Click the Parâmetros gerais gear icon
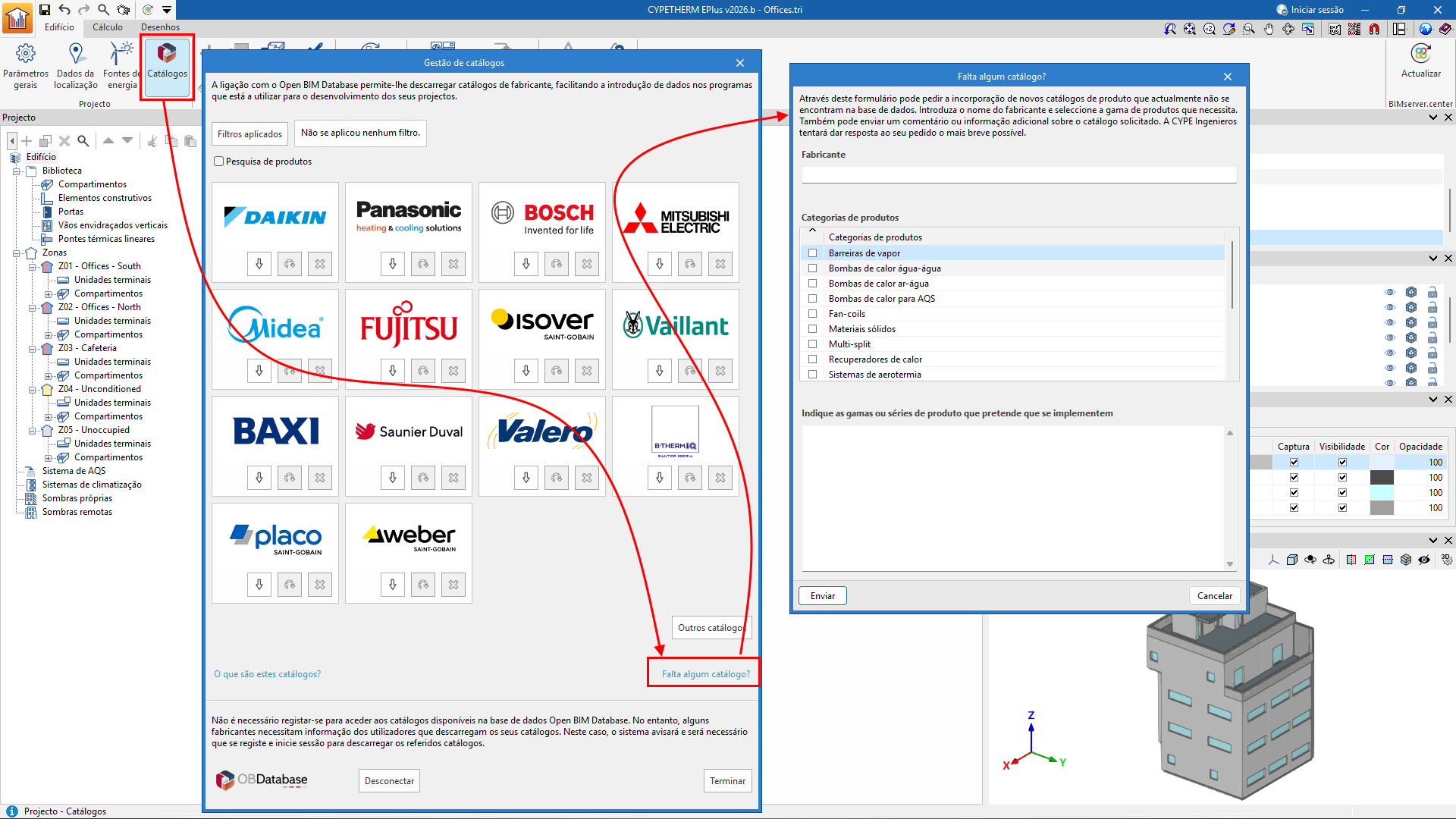The image size is (1456, 819). [x=26, y=54]
